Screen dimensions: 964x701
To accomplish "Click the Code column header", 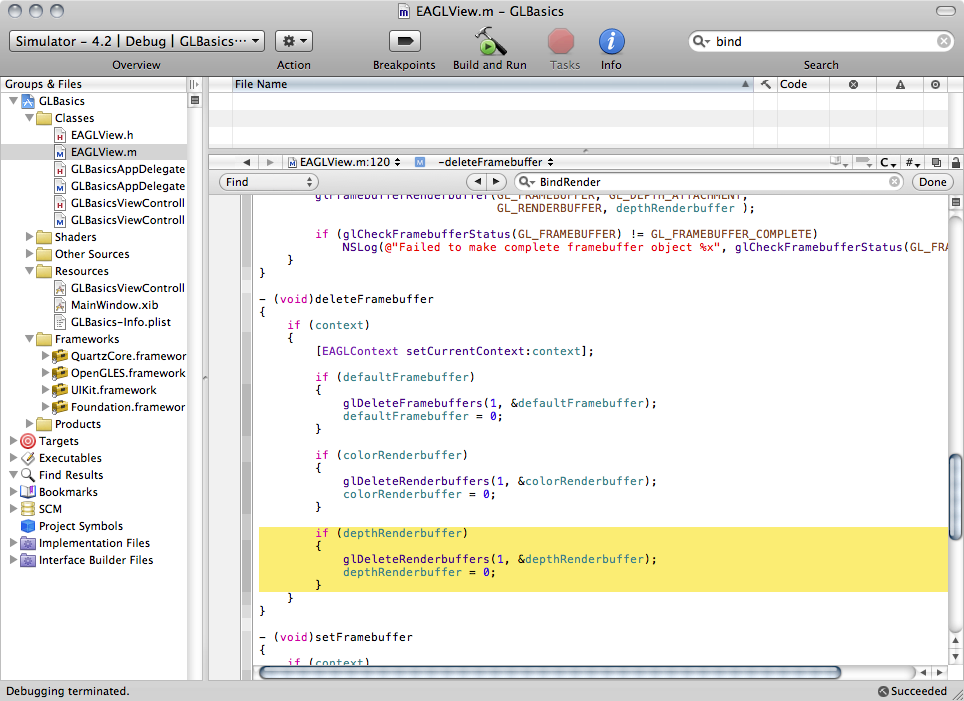I will coord(803,84).
